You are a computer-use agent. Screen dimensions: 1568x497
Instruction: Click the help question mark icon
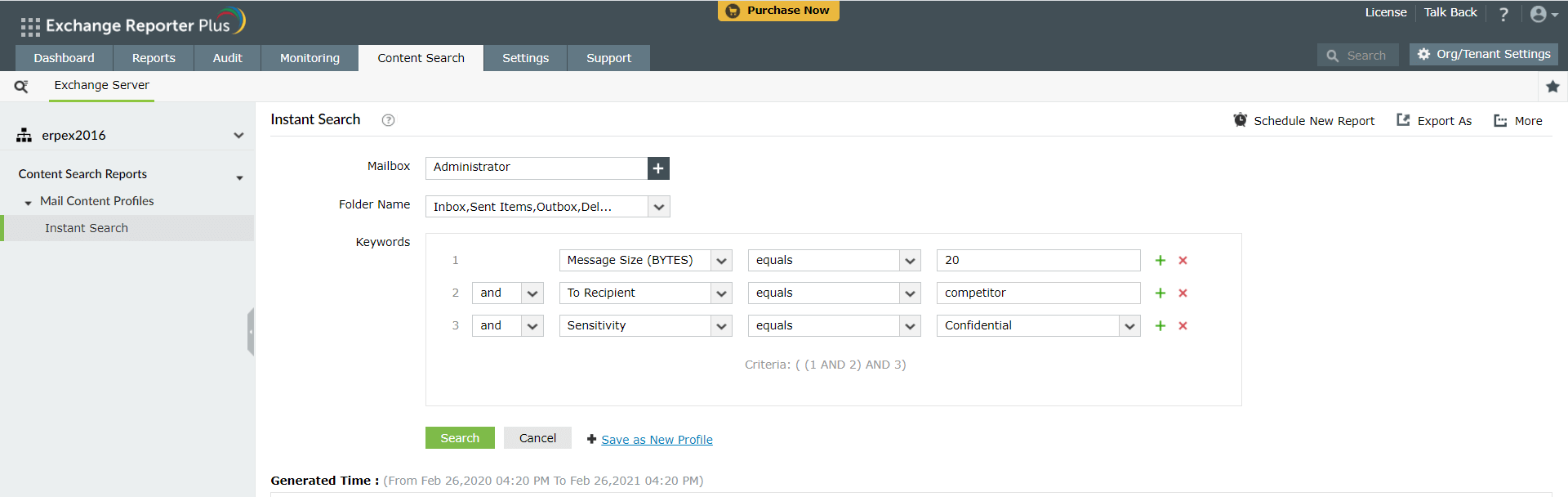[x=1503, y=14]
